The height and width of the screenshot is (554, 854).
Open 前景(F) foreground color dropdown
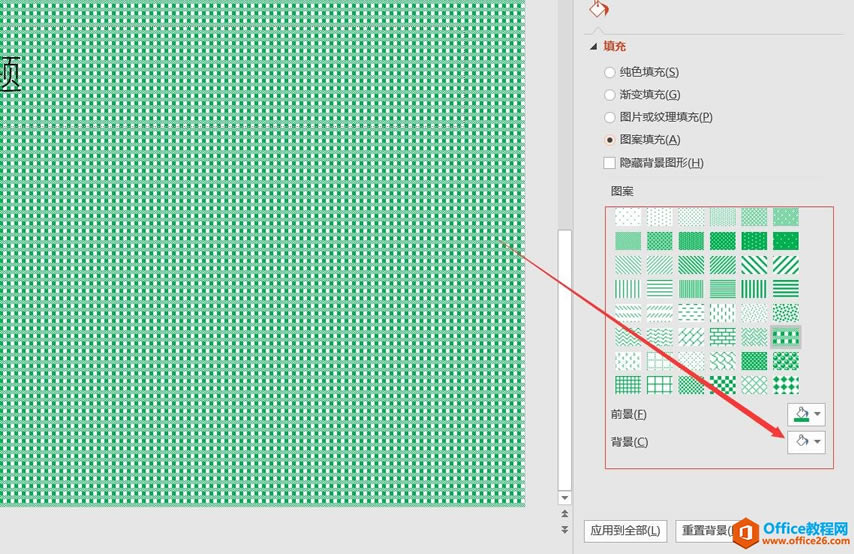coord(807,415)
